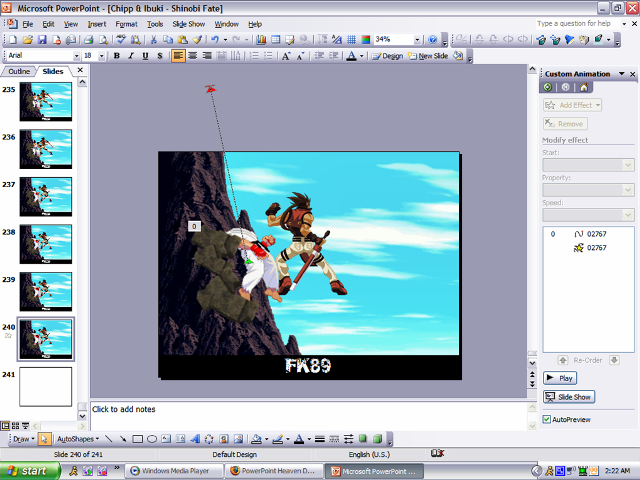Click the Windows Start button
Image resolution: width=640 pixels, height=480 pixels.
[29, 471]
